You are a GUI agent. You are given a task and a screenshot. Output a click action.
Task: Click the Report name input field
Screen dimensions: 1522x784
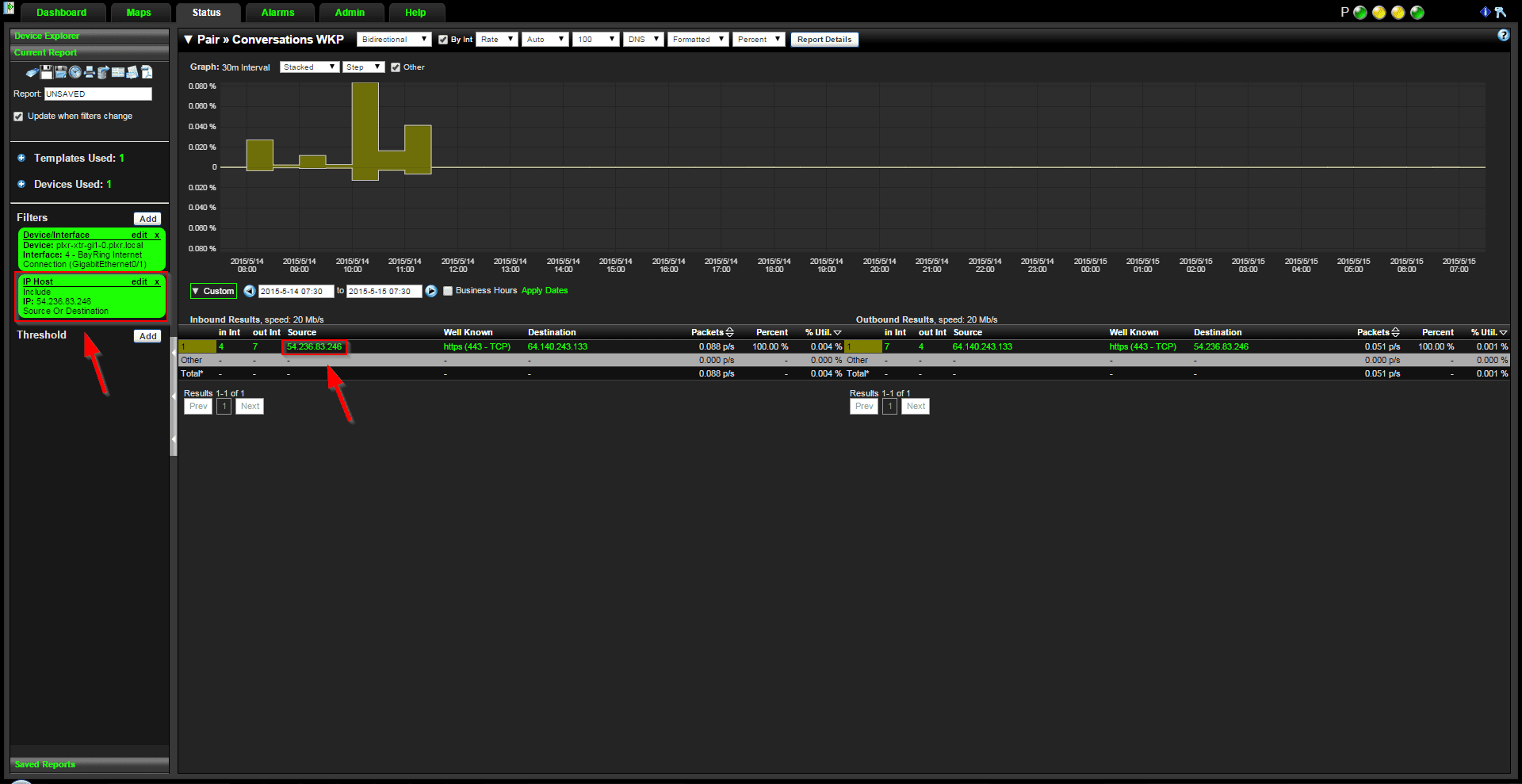98,94
